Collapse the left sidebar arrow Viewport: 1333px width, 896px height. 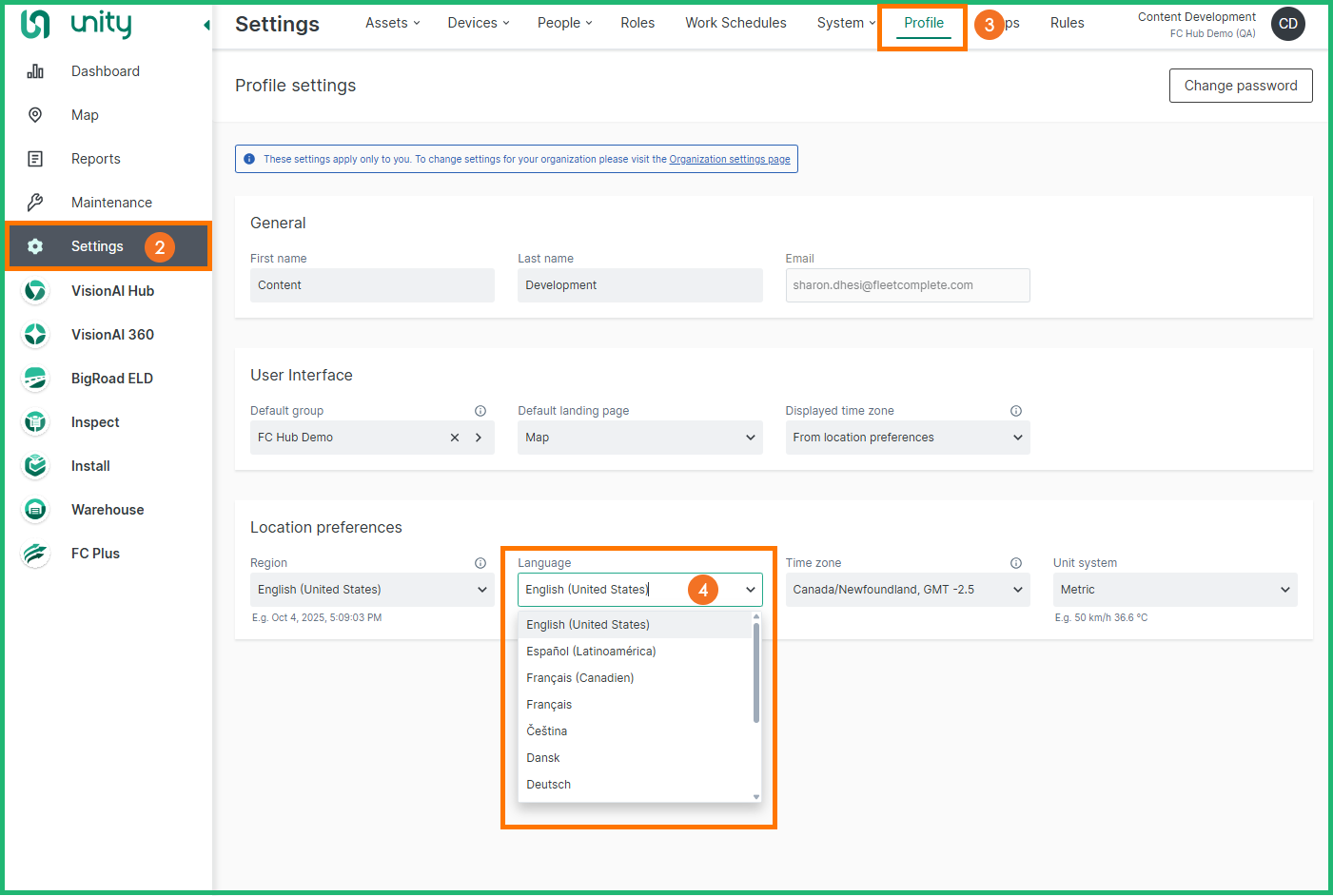[x=206, y=25]
